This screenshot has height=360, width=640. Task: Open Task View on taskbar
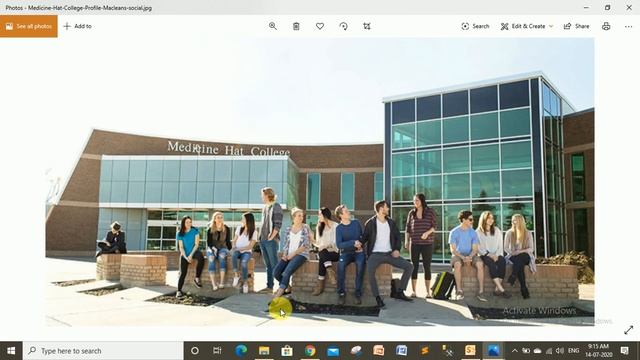pos(217,351)
